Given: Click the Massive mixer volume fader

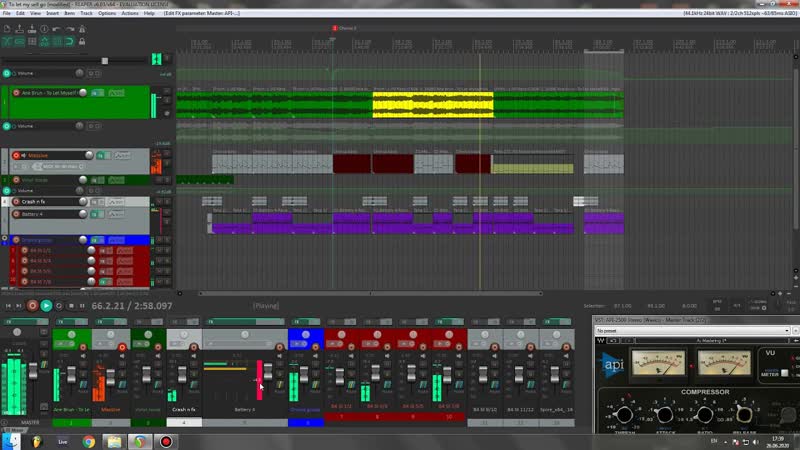Looking at the screenshot, I should click(111, 378).
